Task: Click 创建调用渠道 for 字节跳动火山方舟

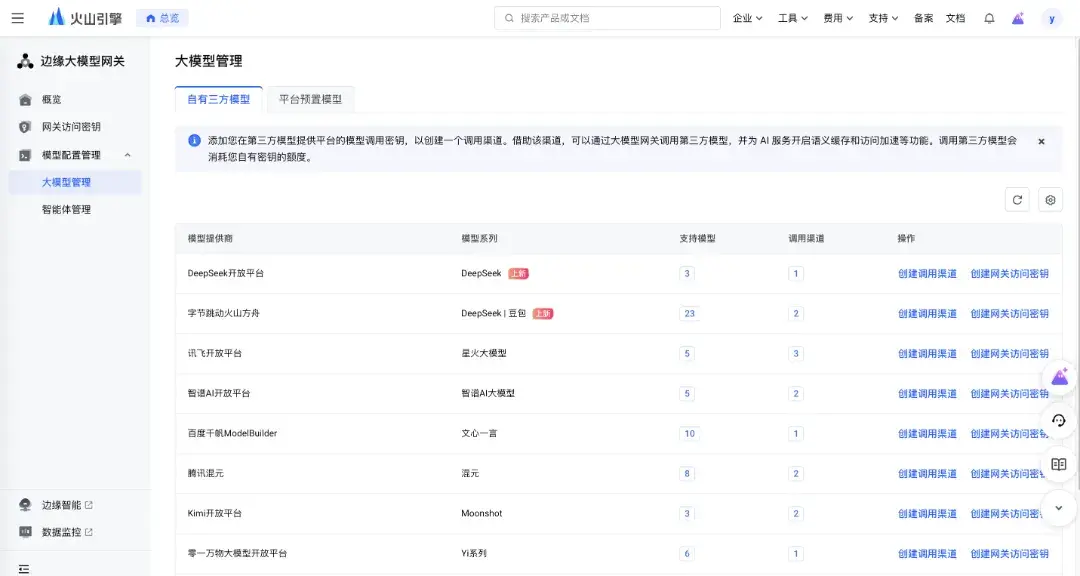Action: click(x=927, y=313)
